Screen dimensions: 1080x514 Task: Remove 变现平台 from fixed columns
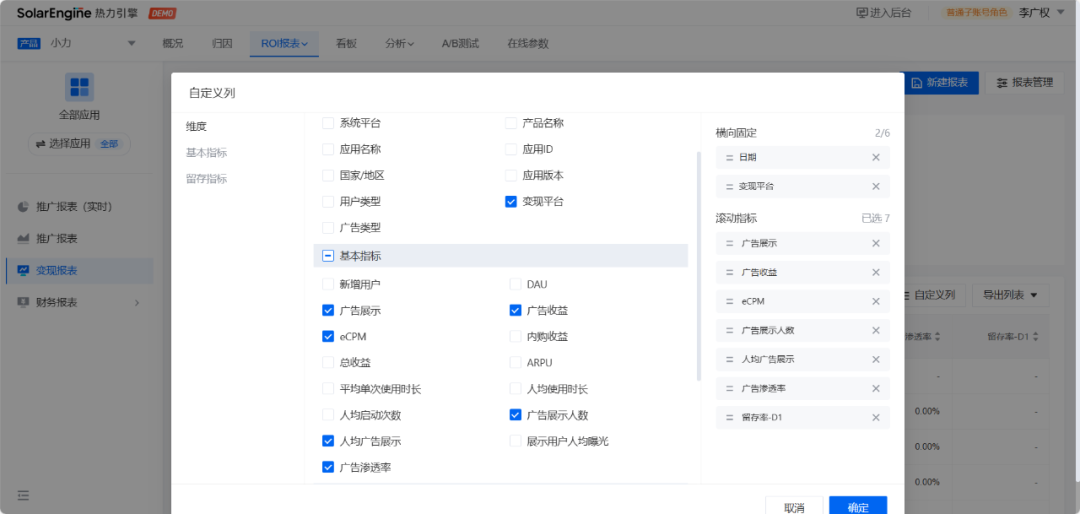point(875,187)
